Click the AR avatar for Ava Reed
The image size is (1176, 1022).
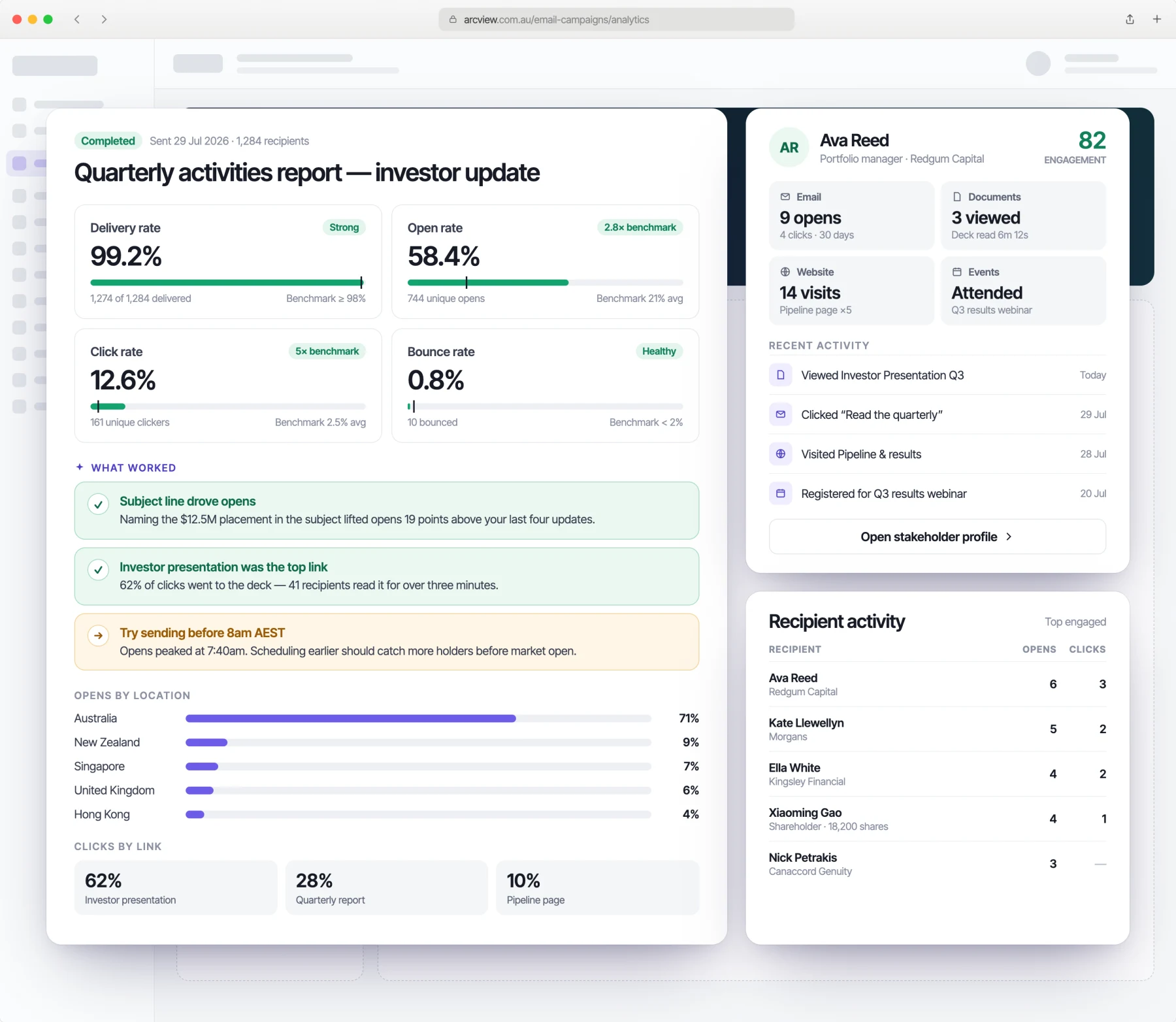pos(789,148)
